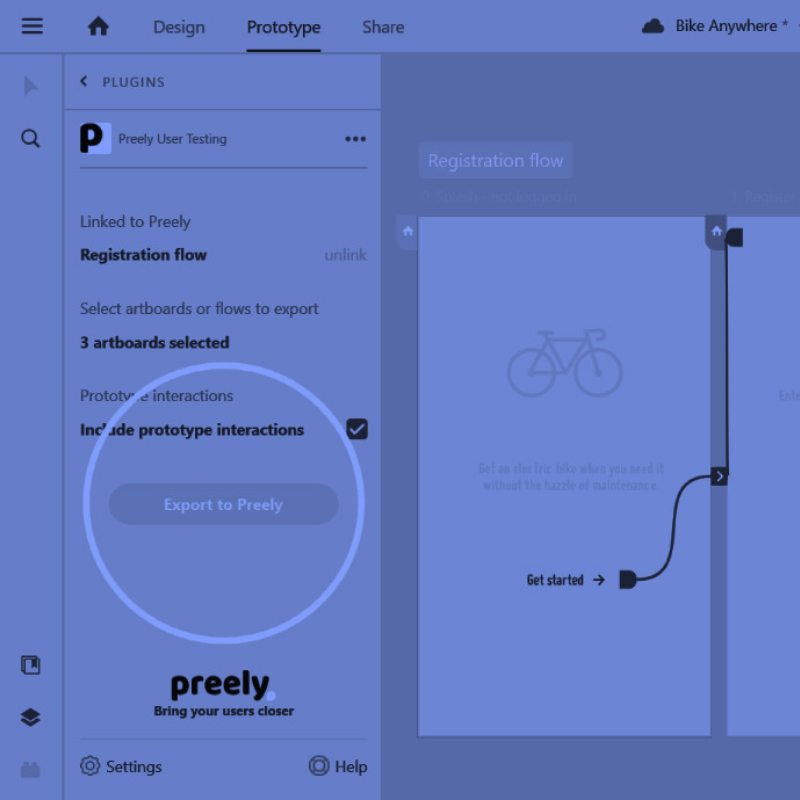Viewport: 800px width, 800px height.
Task: Open the Preely plugin three-dot menu
Action: [x=355, y=139]
